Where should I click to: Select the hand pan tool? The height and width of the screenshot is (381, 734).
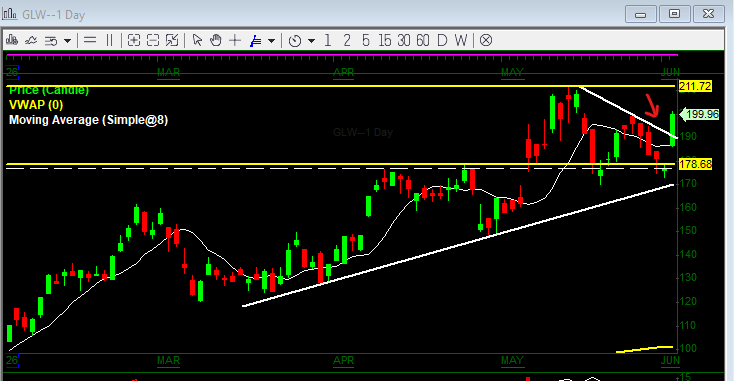coord(216,41)
